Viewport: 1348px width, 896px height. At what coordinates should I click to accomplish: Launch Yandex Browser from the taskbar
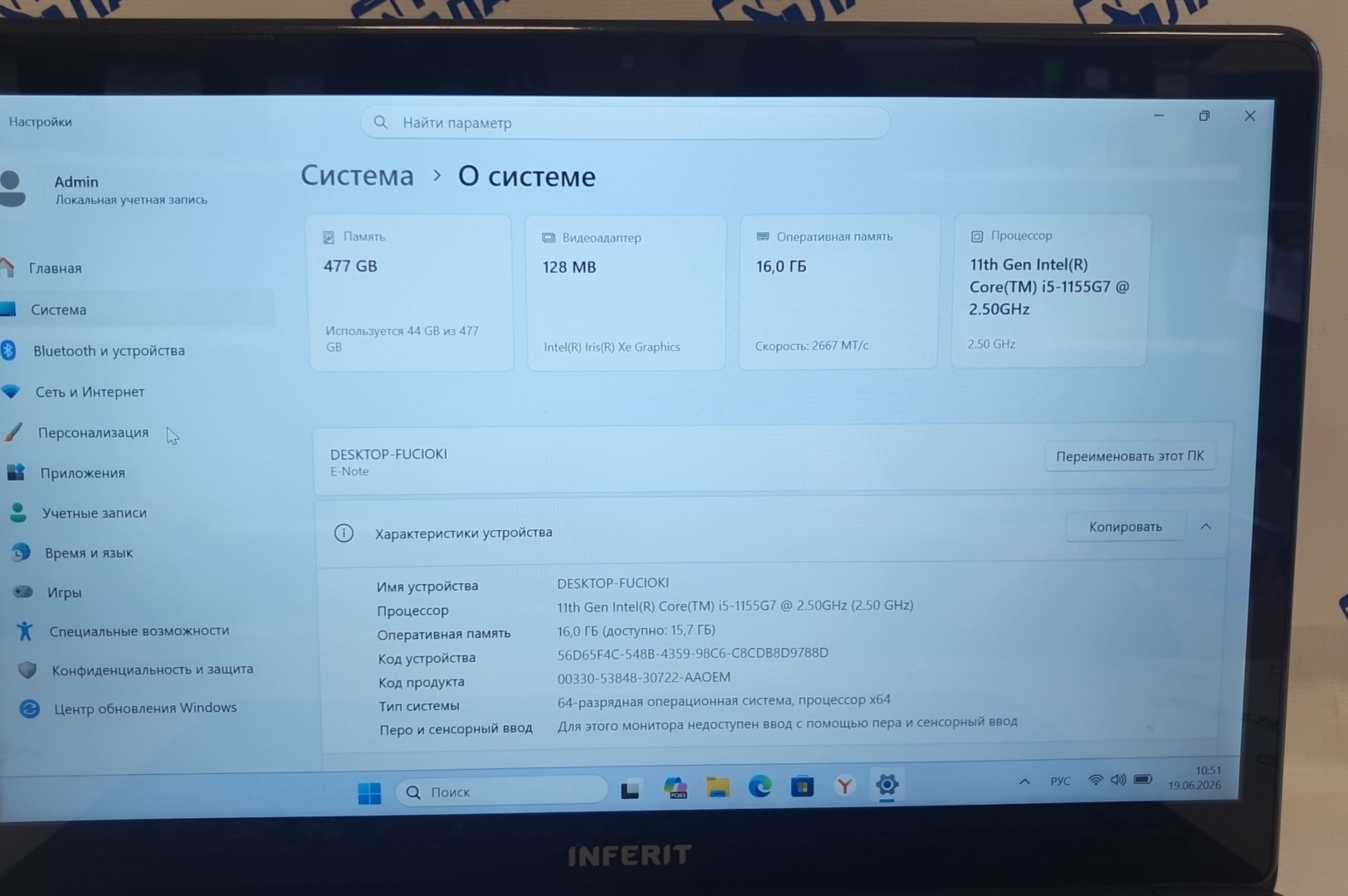845,785
